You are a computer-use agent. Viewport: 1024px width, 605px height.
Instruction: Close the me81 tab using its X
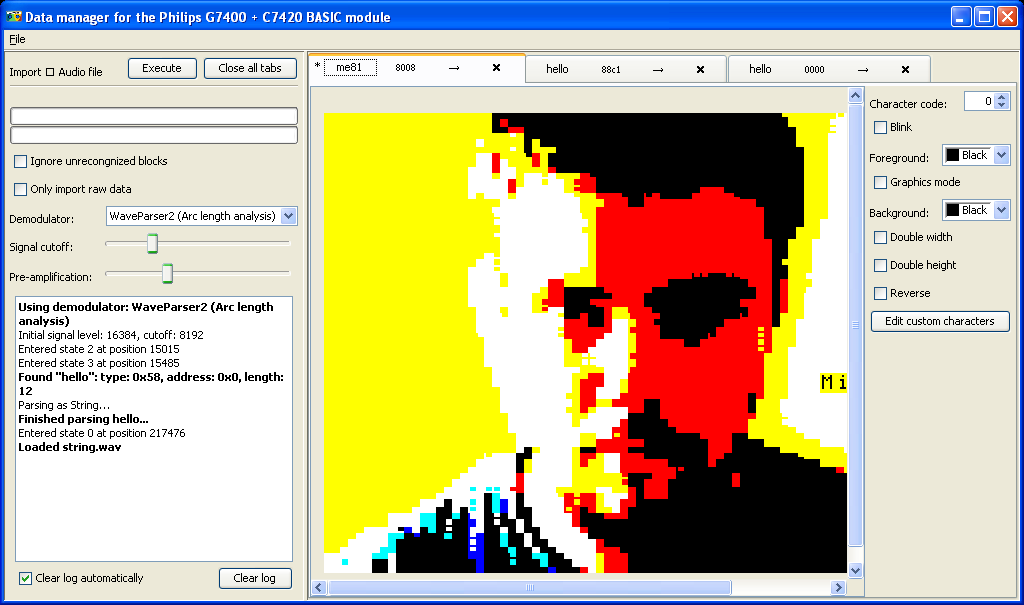coord(496,67)
